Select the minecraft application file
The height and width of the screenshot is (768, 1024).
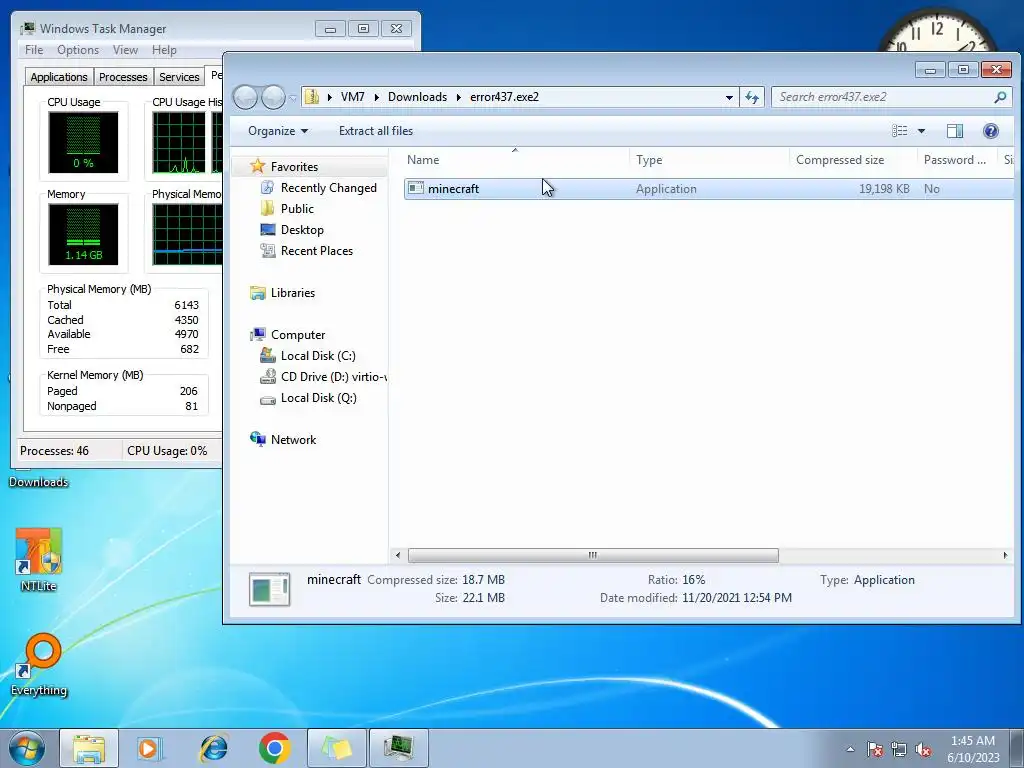point(709,189)
